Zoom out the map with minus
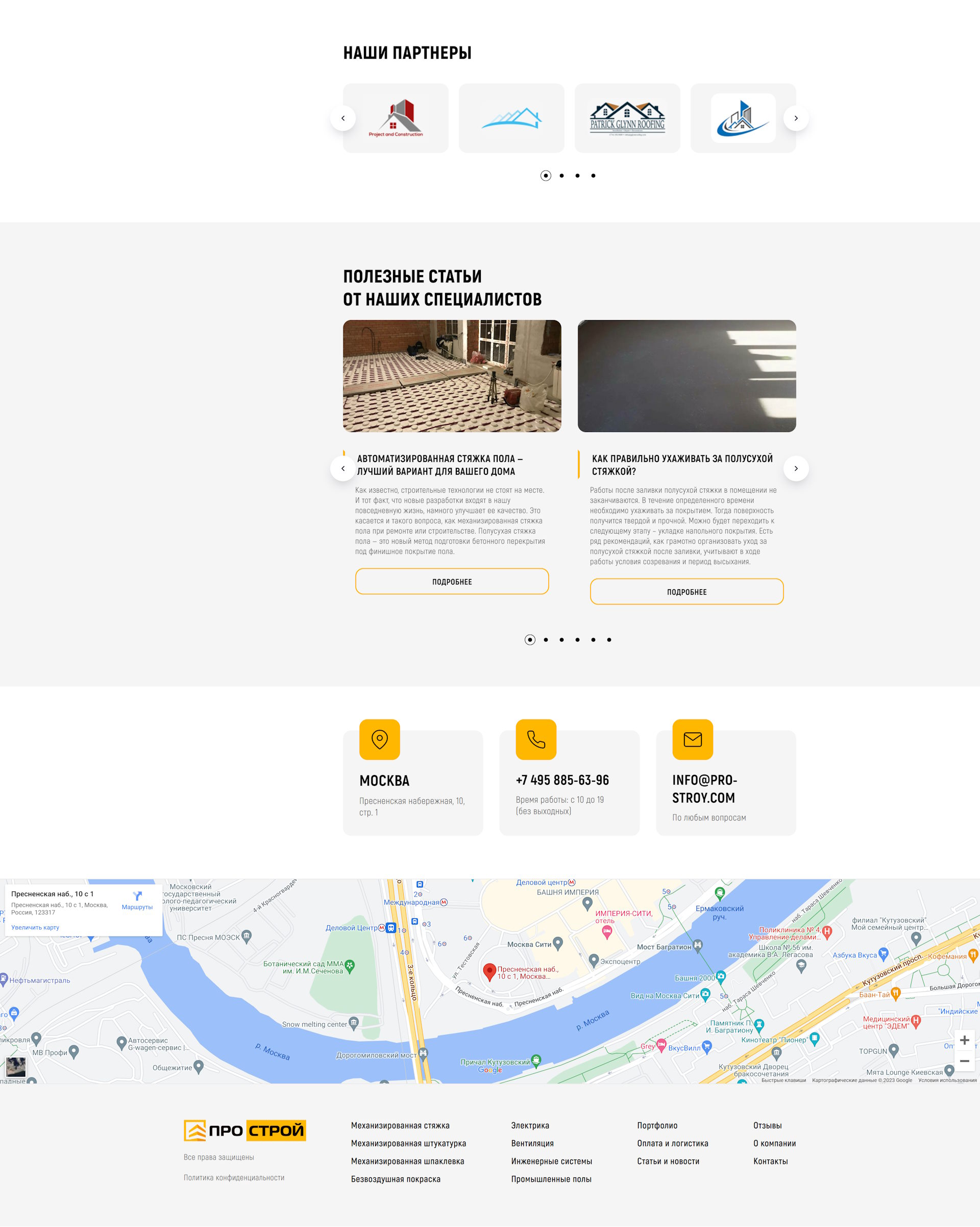Viewport: 980px width, 1227px height. pos(965,1062)
